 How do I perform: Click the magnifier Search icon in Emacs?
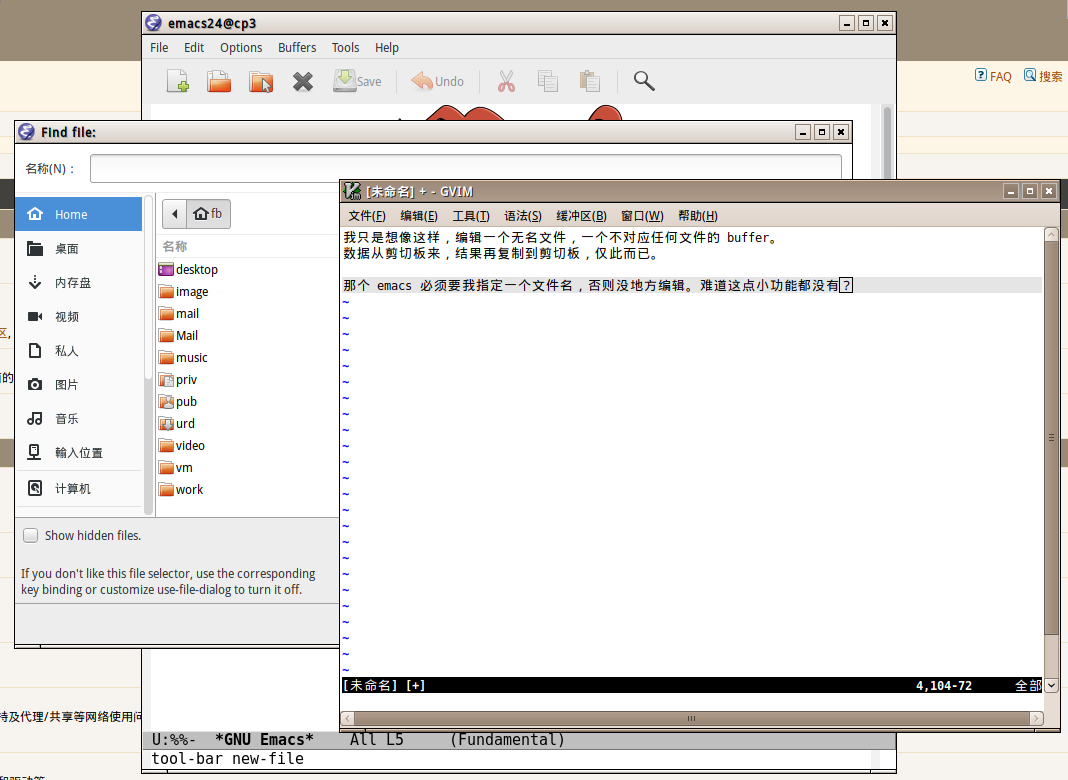pos(644,81)
